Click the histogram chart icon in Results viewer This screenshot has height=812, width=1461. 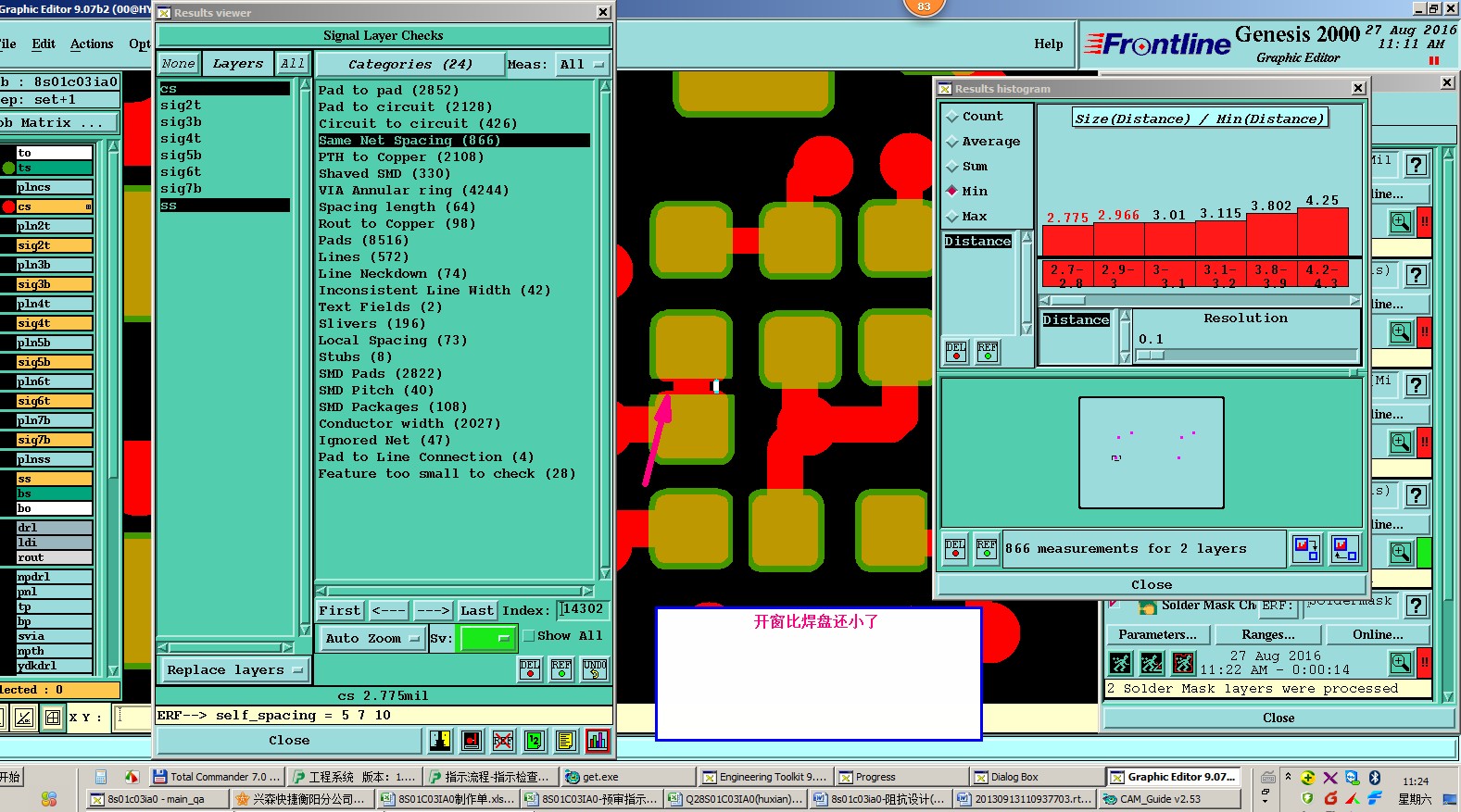(598, 741)
